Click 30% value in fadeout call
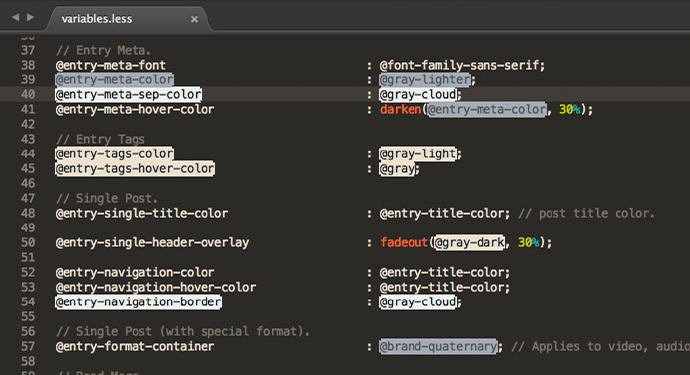690x375 pixels. coord(528,242)
